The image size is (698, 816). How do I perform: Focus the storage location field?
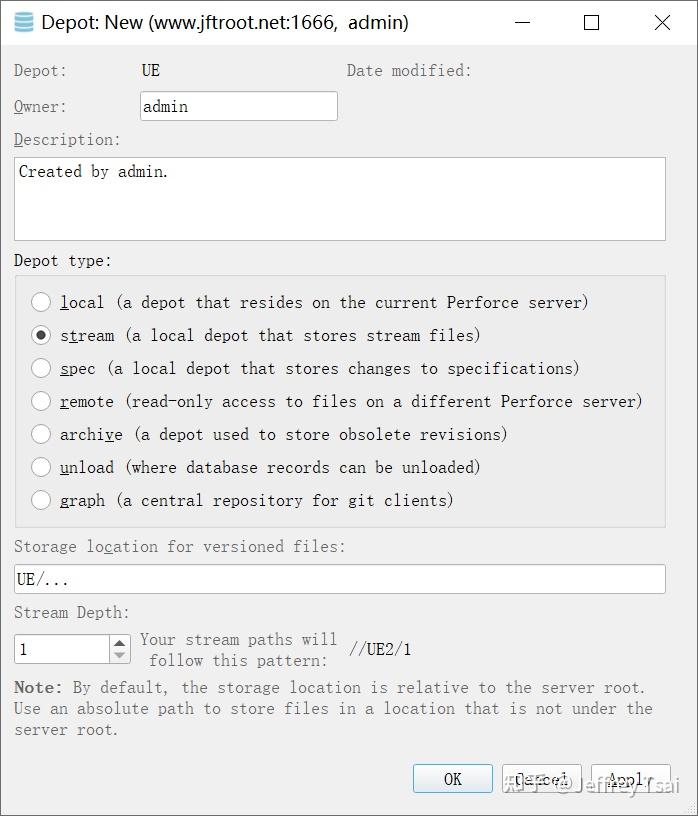339,579
